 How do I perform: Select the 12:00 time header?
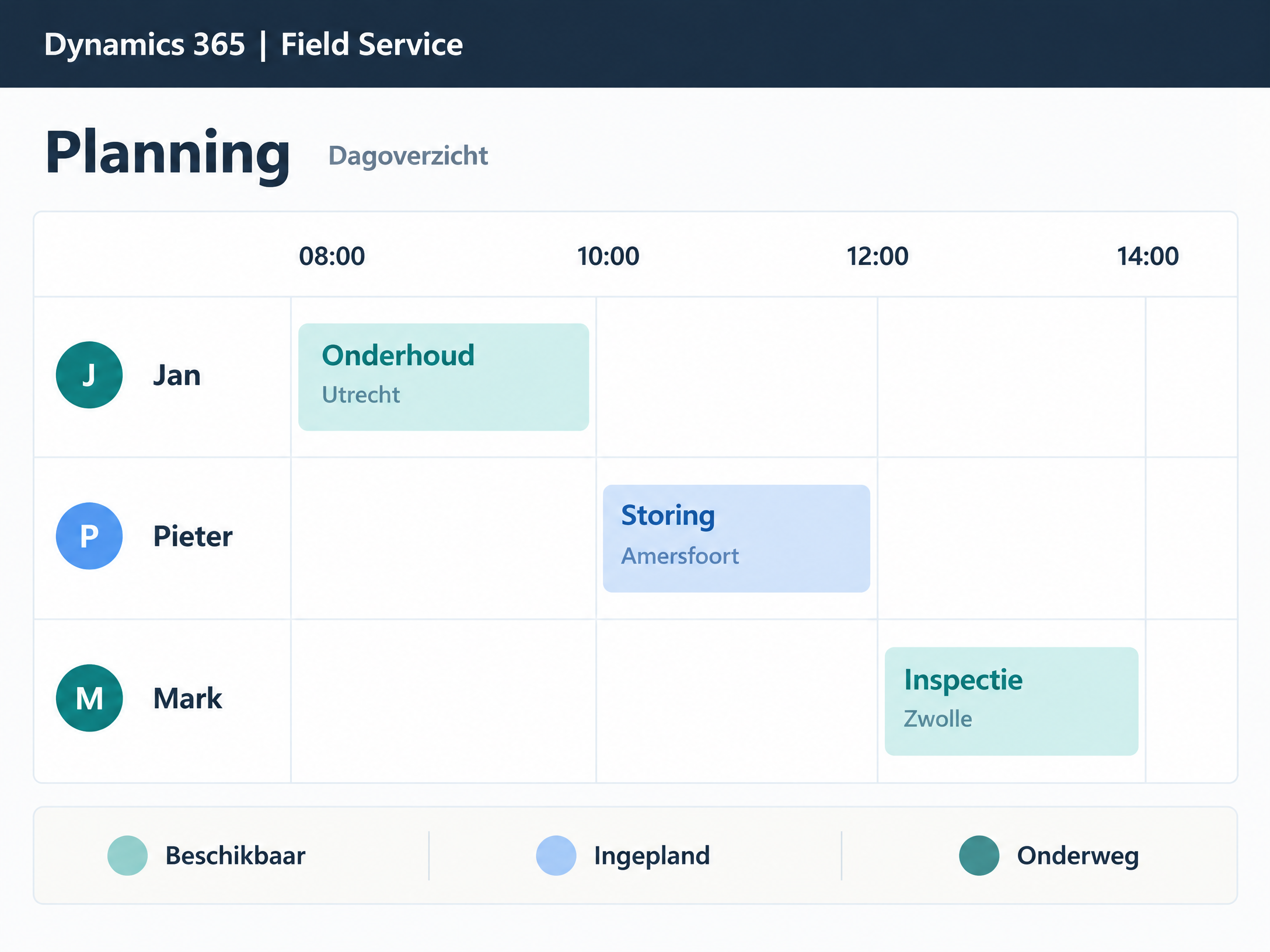tap(877, 256)
